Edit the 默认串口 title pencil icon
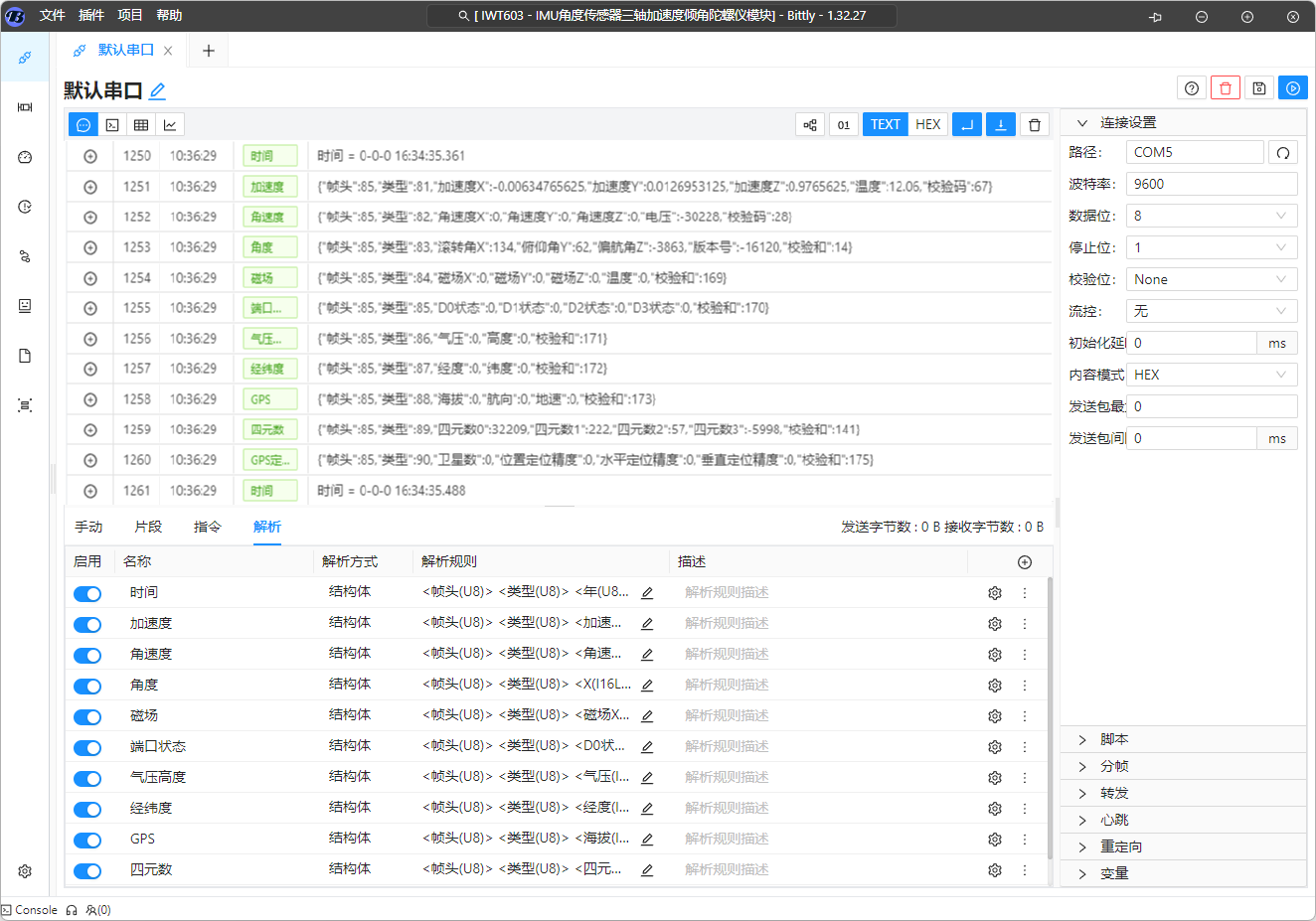1316x921 pixels. (x=157, y=91)
